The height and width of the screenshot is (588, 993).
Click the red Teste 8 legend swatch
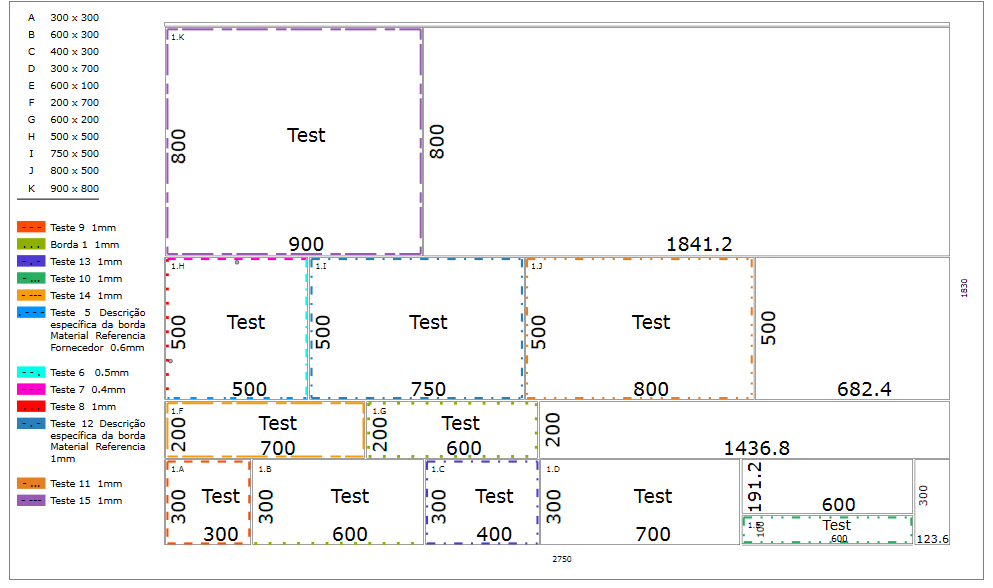[x=31, y=407]
